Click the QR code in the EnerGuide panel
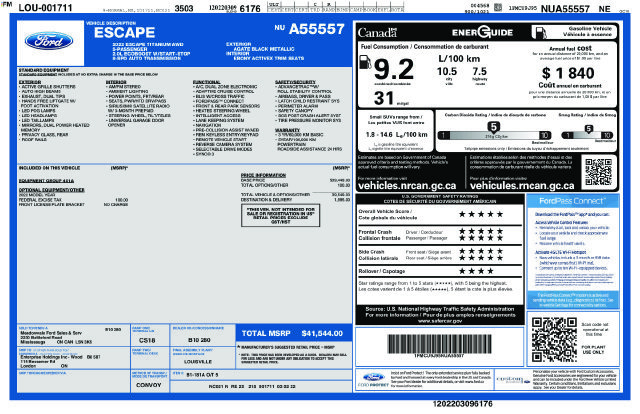640x414 pixels. click(599, 172)
